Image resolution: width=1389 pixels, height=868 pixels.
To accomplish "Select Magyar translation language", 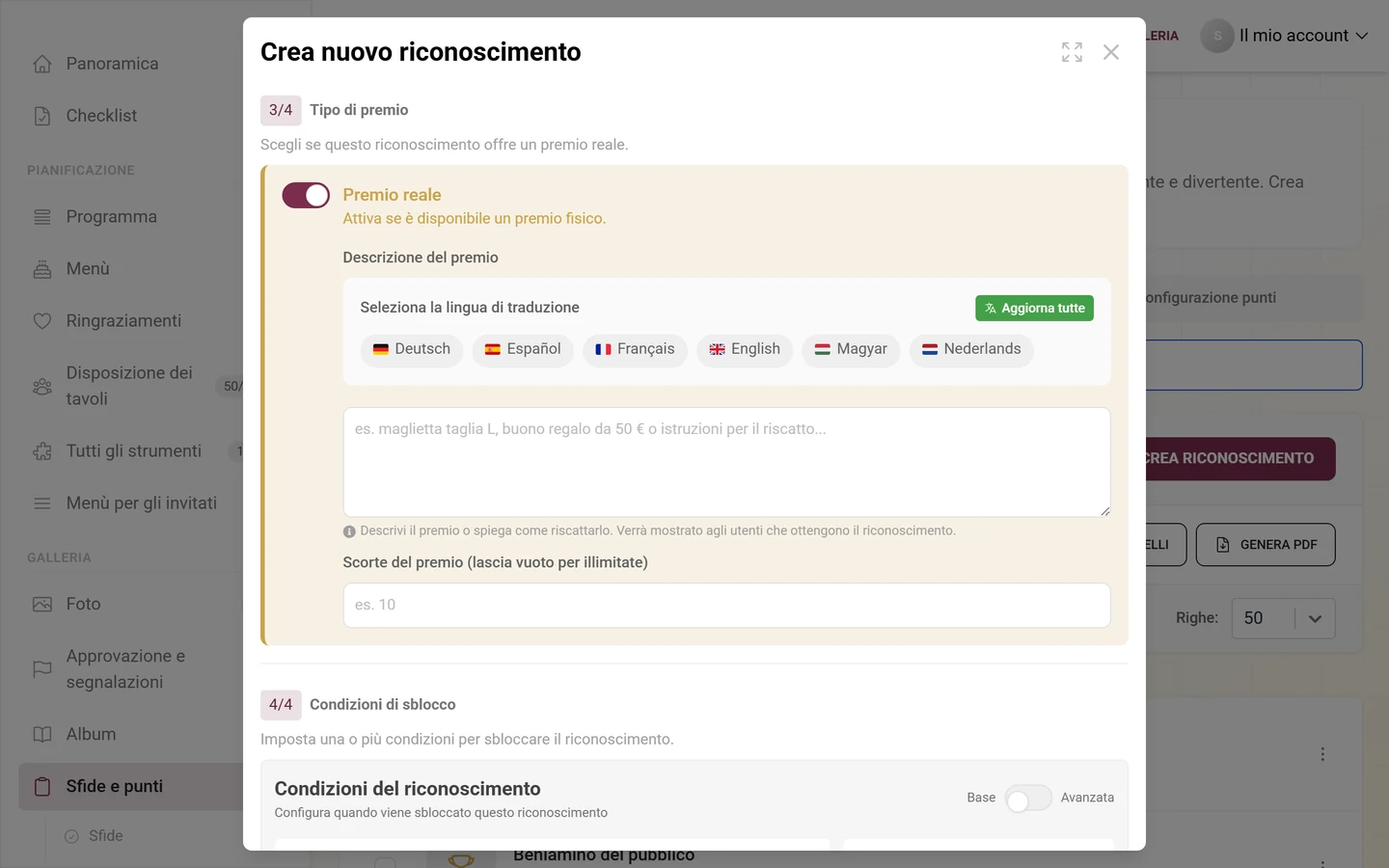I will pyautogui.click(x=851, y=349).
